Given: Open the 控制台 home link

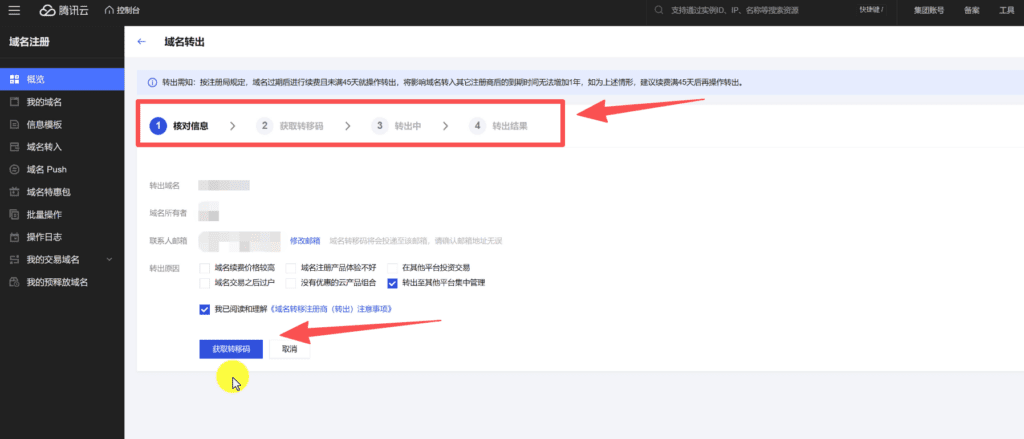Looking at the screenshot, I should point(121,10).
